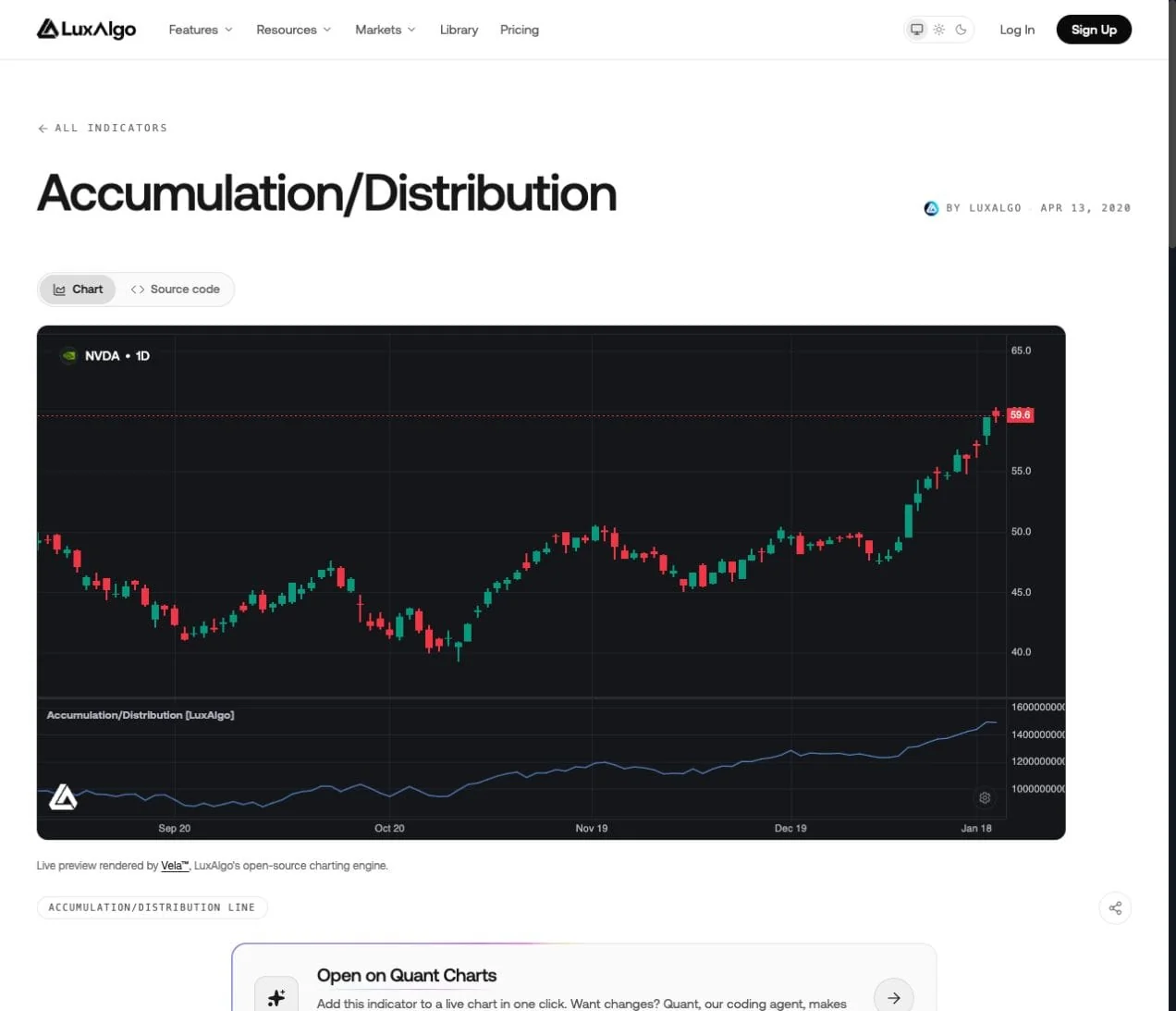Screen dimensions: 1176x1011
Task: Click the Accumulation/Distribution [LuxAlgo] indicator label
Action: pos(141,715)
